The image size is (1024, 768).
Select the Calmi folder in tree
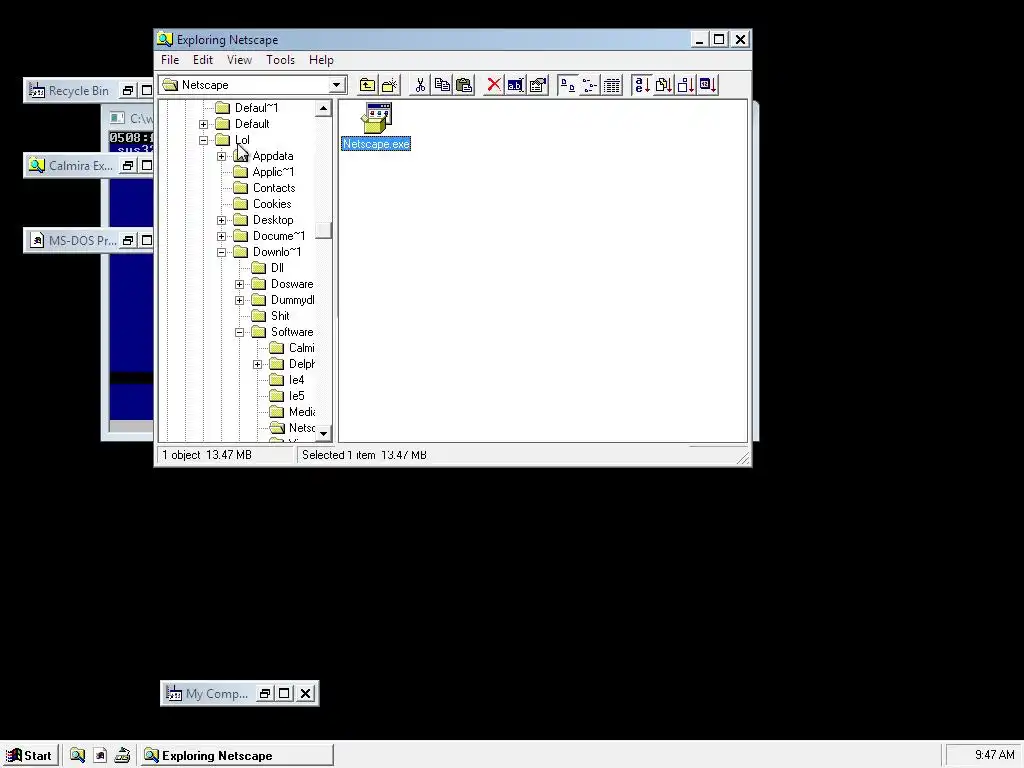point(301,348)
